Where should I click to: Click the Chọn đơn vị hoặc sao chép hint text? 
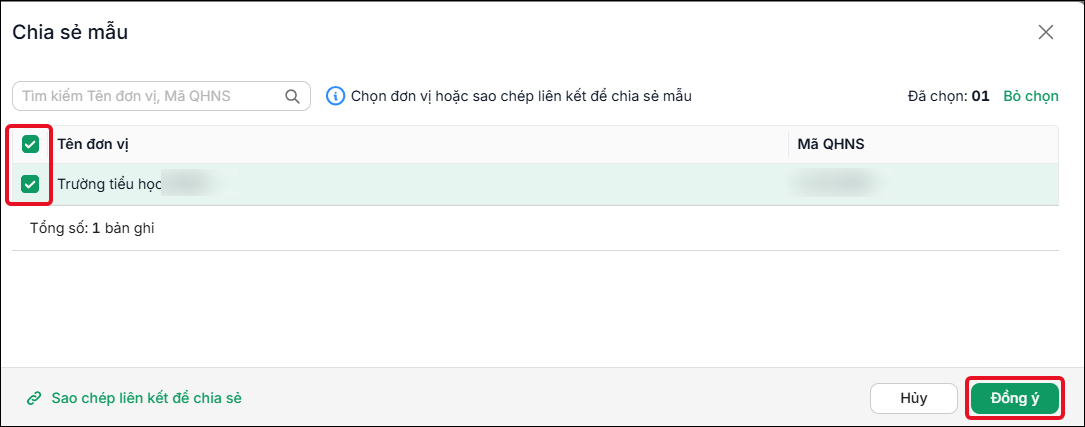click(521, 96)
